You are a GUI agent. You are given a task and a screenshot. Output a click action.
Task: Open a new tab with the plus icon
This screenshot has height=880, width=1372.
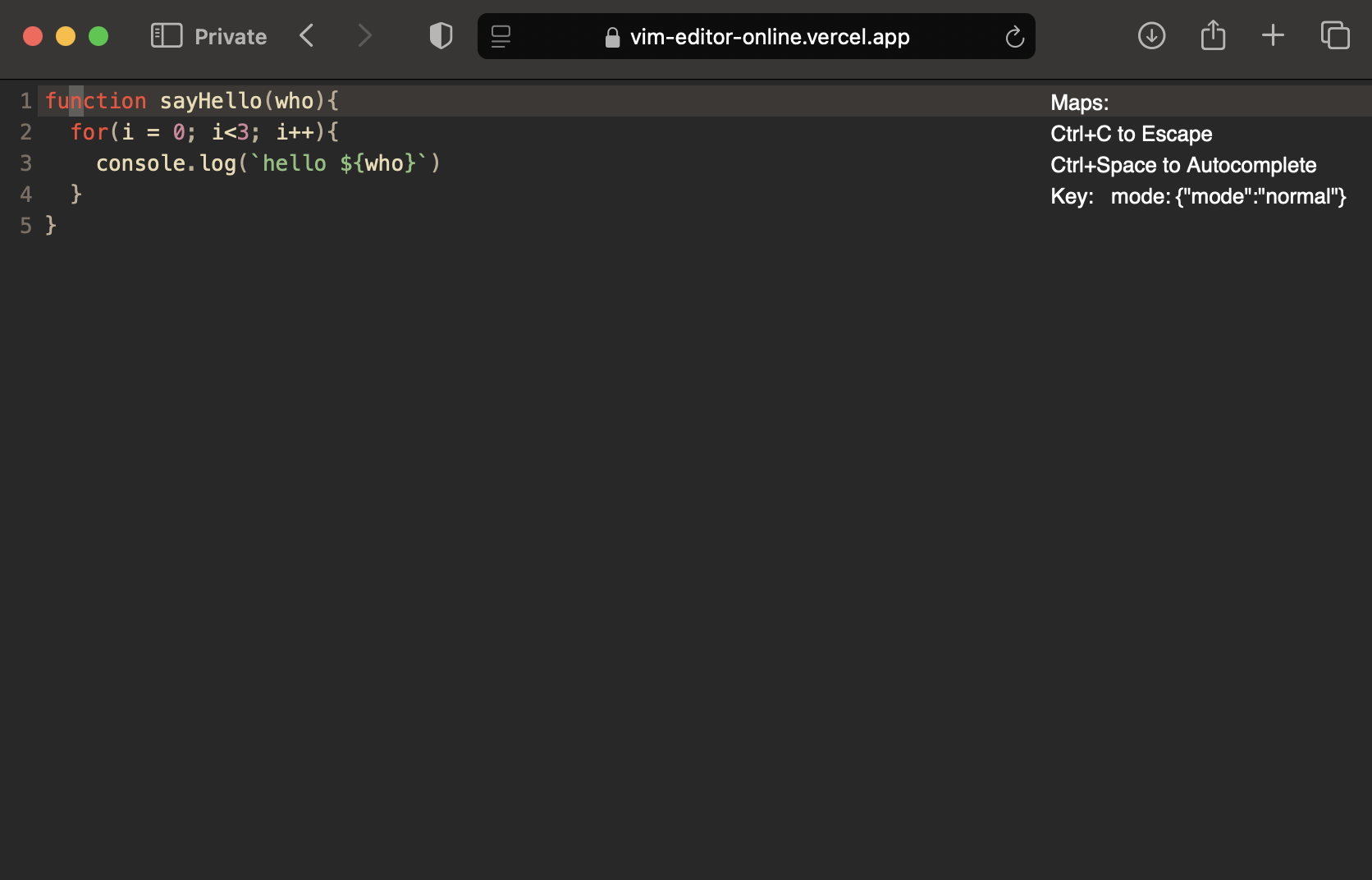click(1273, 35)
